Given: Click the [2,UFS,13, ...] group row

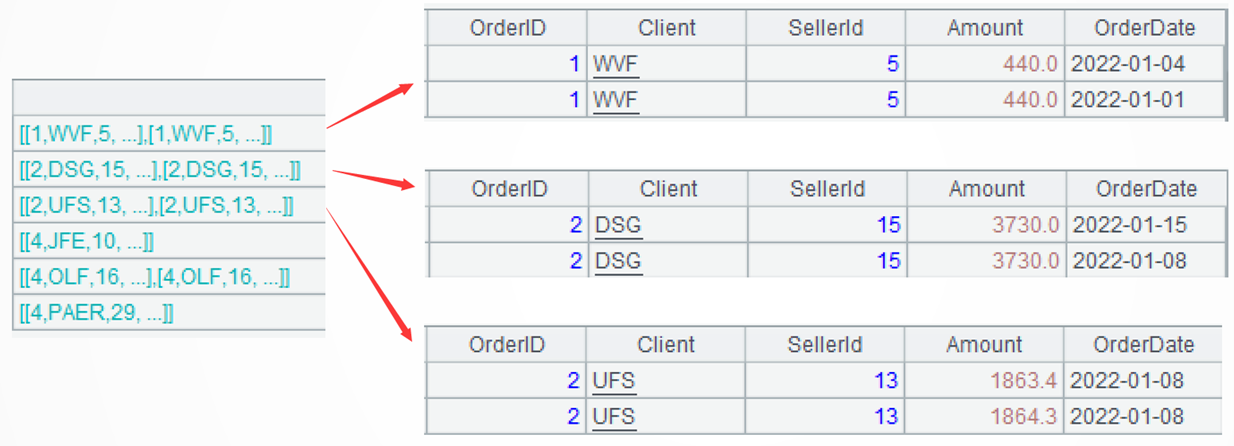Looking at the screenshot, I should (x=157, y=206).
